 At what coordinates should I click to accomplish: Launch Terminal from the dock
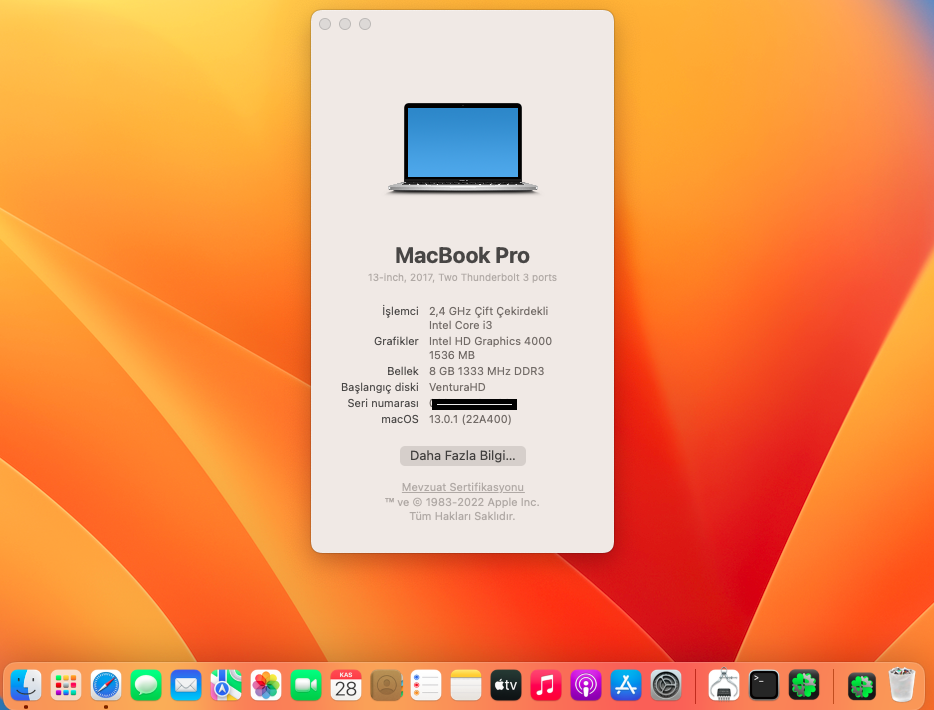click(x=765, y=685)
